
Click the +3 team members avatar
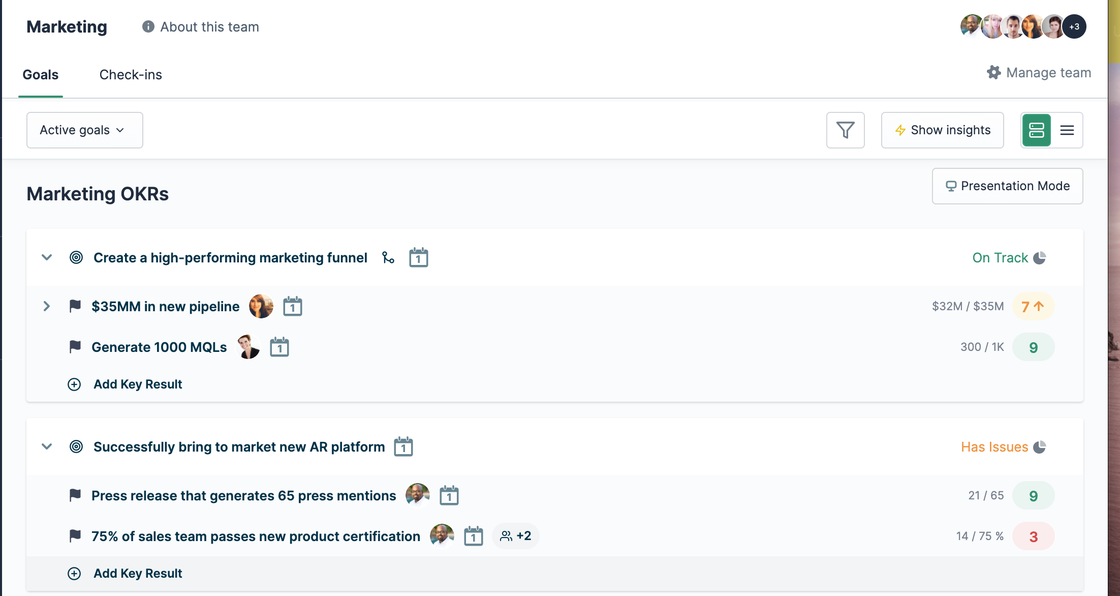1074,27
